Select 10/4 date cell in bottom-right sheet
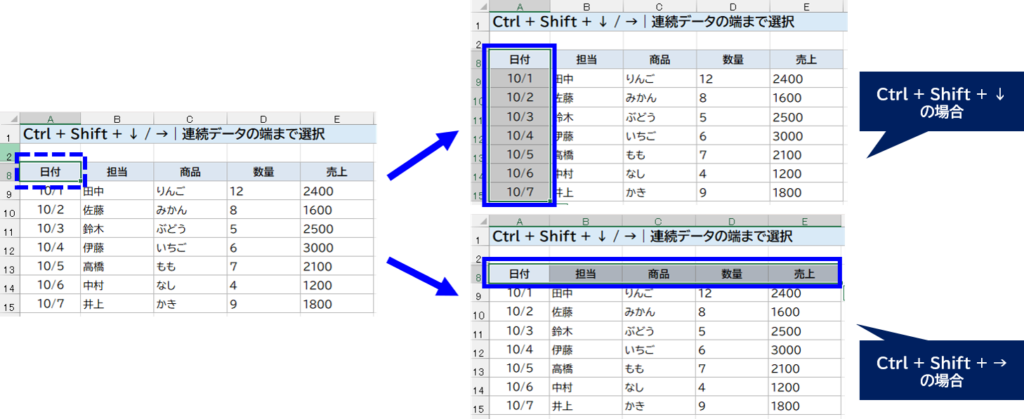 (520, 350)
